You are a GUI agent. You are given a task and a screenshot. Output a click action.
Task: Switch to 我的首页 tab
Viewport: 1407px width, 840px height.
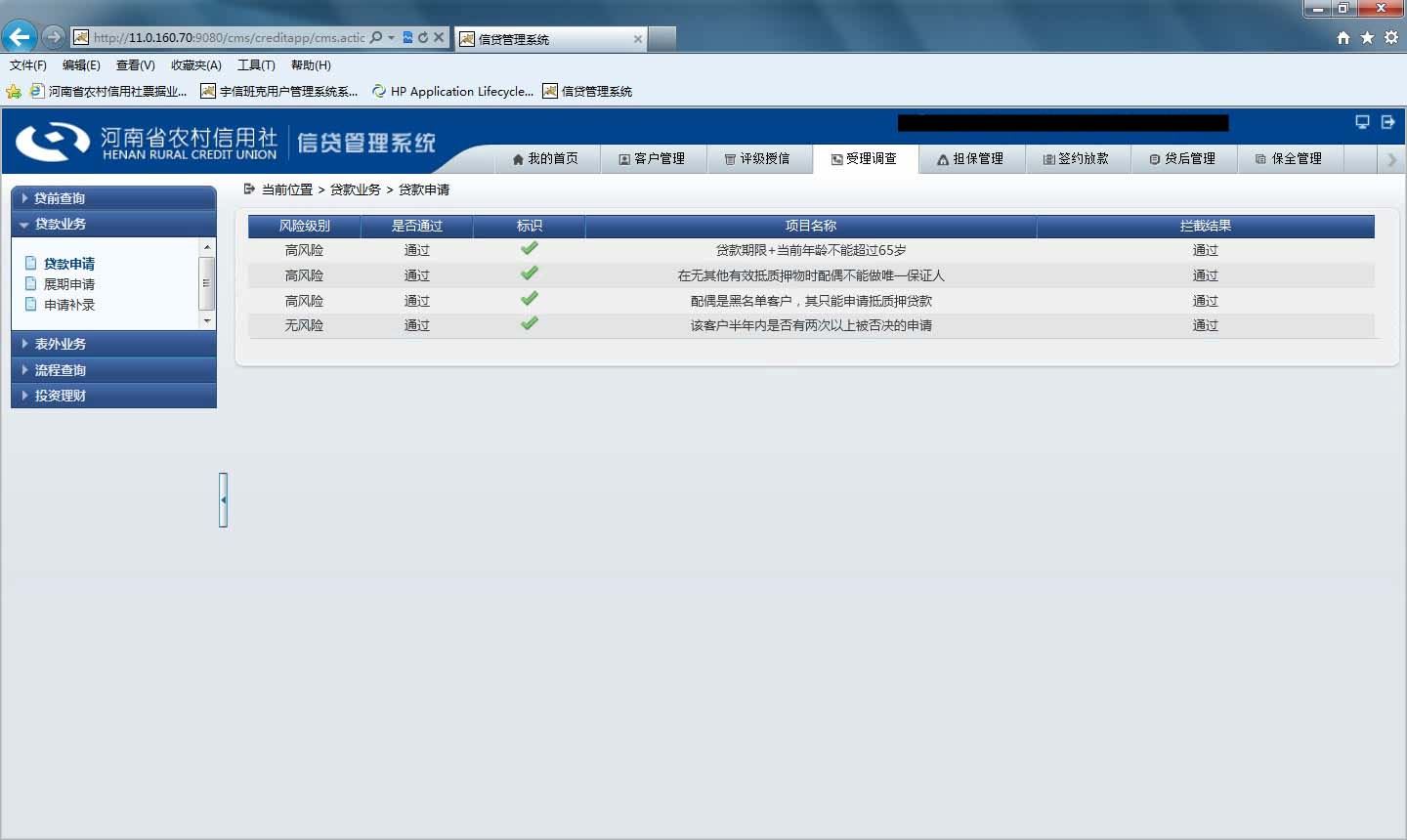[545, 158]
